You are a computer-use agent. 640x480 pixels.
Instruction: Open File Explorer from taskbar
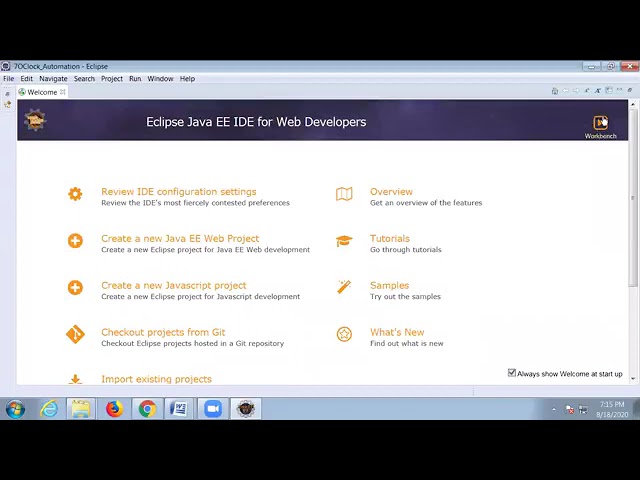81,409
